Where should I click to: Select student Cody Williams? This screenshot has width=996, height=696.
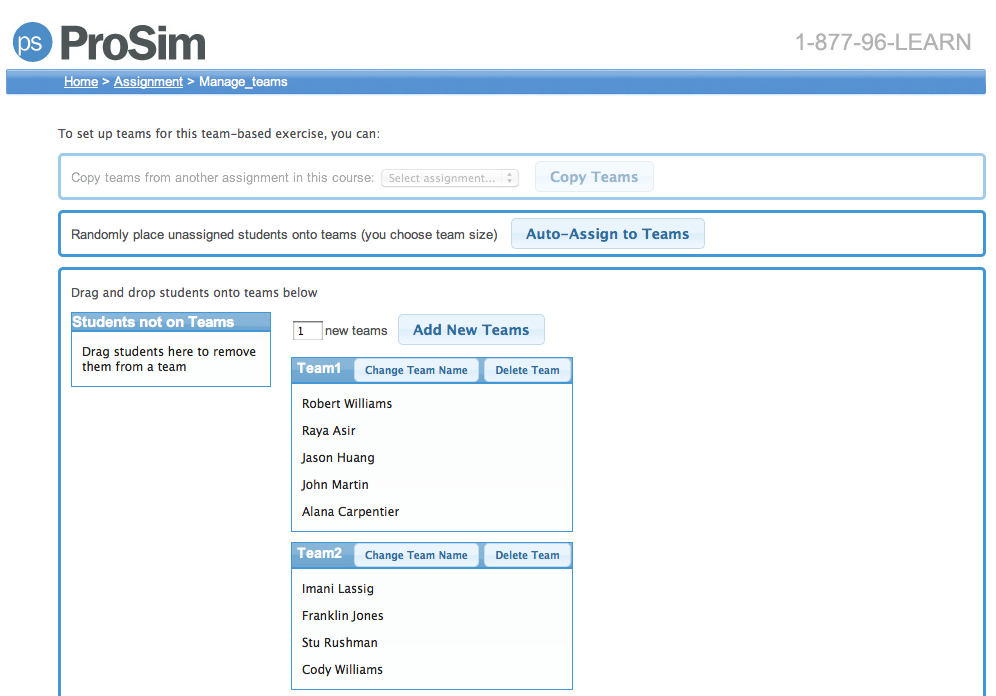(342, 669)
